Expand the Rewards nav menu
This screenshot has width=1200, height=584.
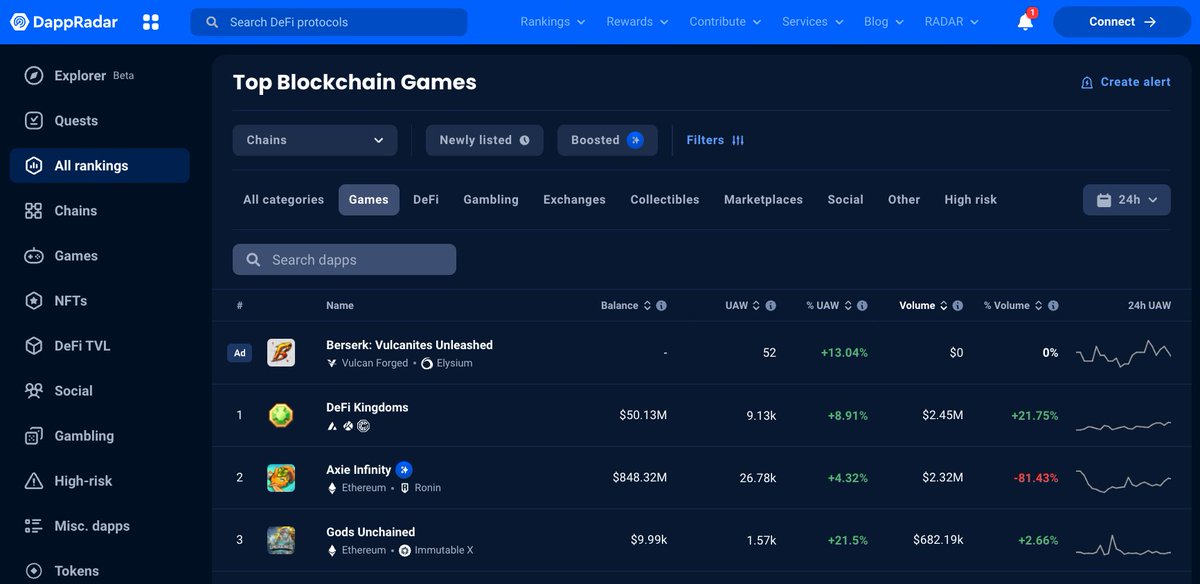pyautogui.click(x=638, y=22)
